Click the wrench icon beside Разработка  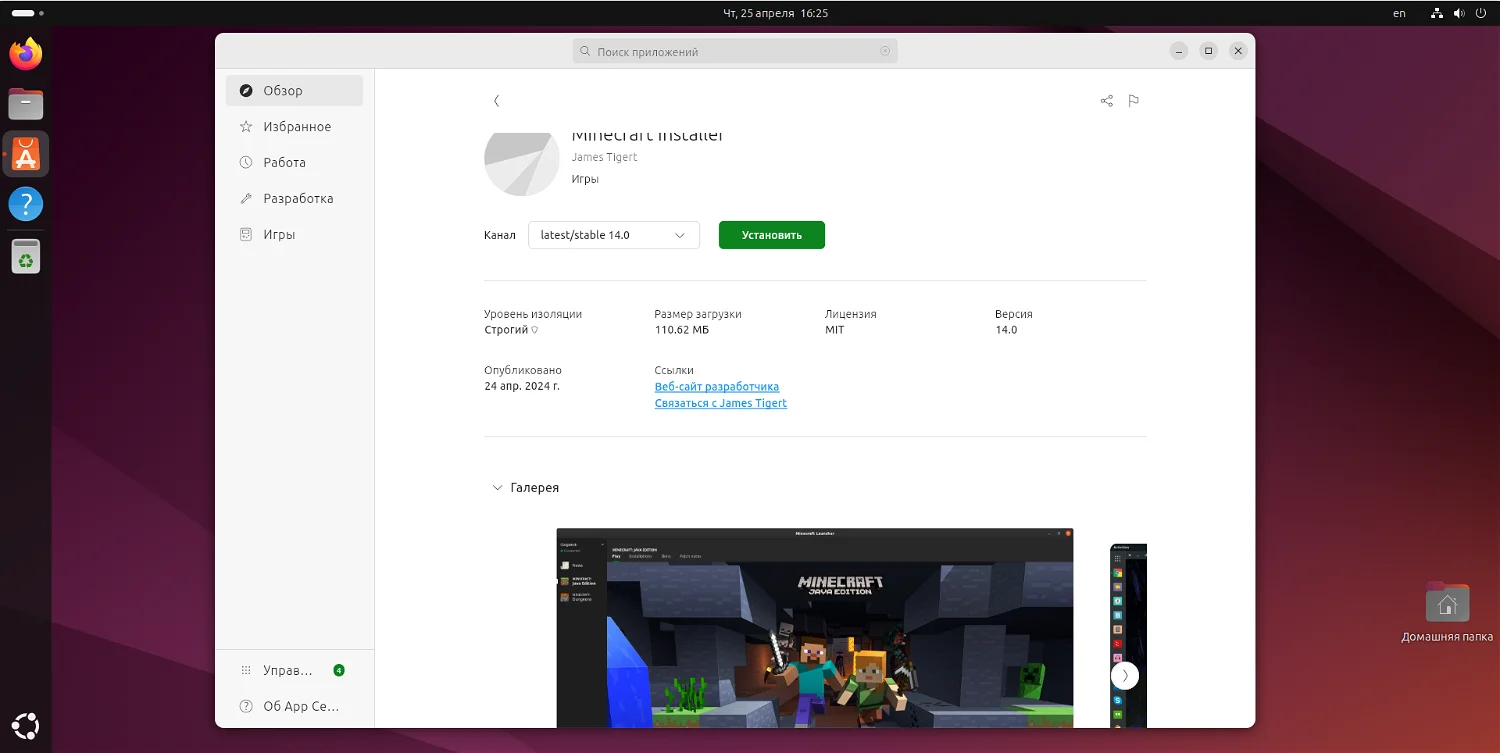click(246, 199)
